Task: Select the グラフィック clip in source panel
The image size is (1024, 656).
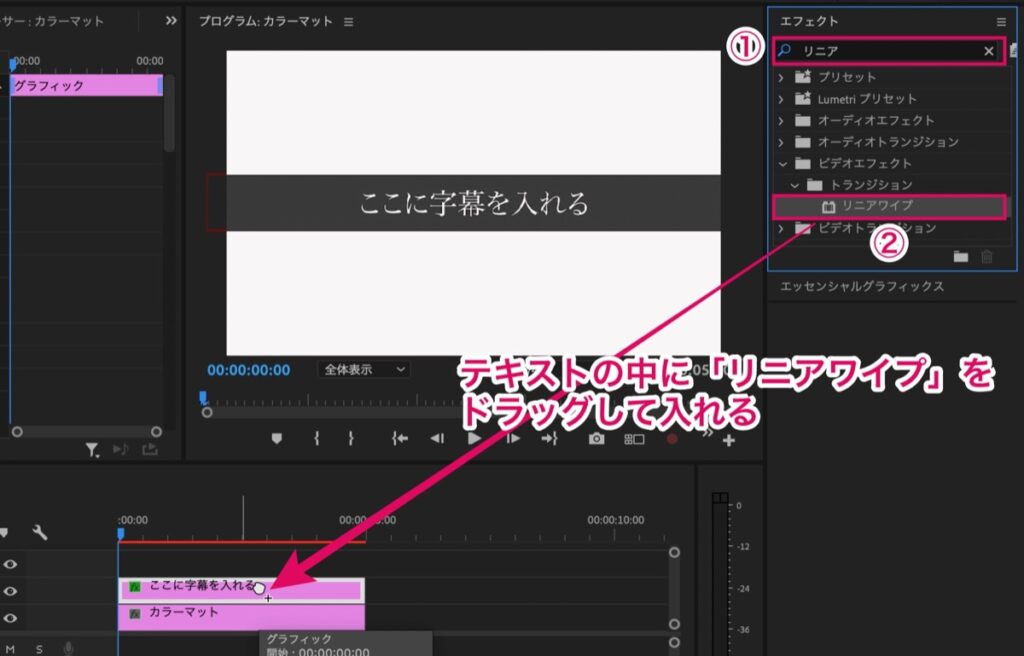Action: [x=86, y=86]
